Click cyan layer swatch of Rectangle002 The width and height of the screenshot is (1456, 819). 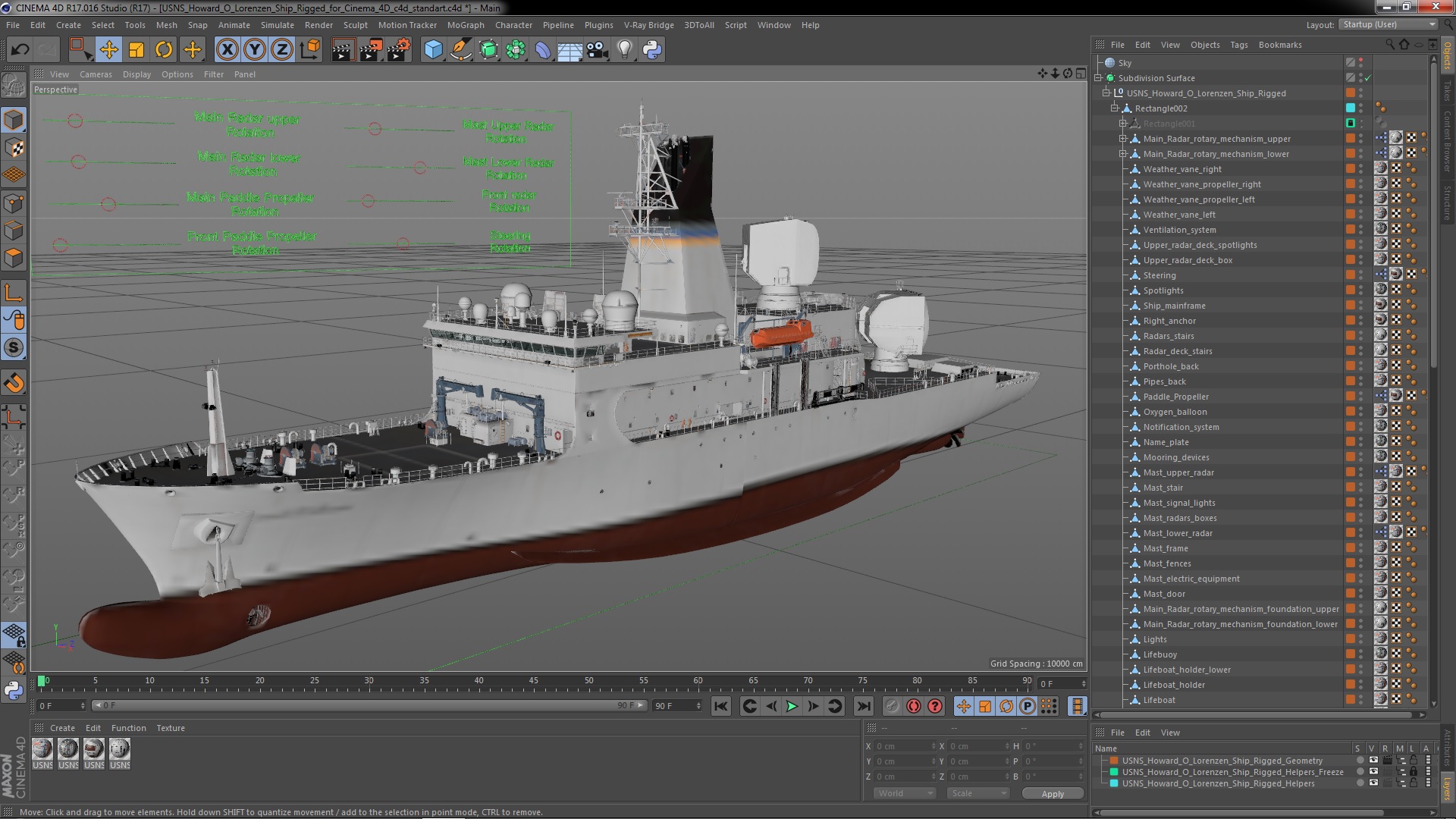(1351, 108)
